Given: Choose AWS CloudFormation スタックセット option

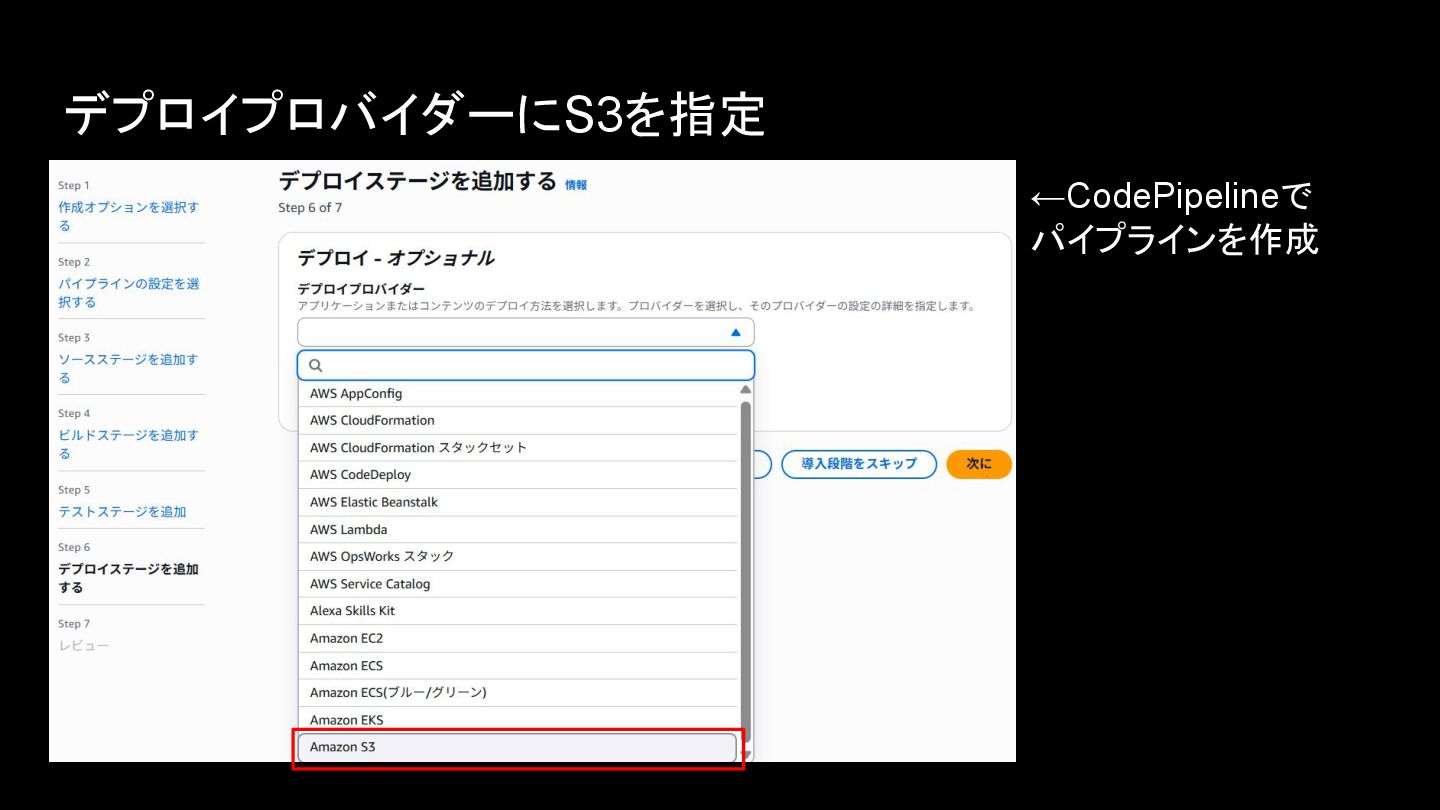Looking at the screenshot, I should 518,447.
